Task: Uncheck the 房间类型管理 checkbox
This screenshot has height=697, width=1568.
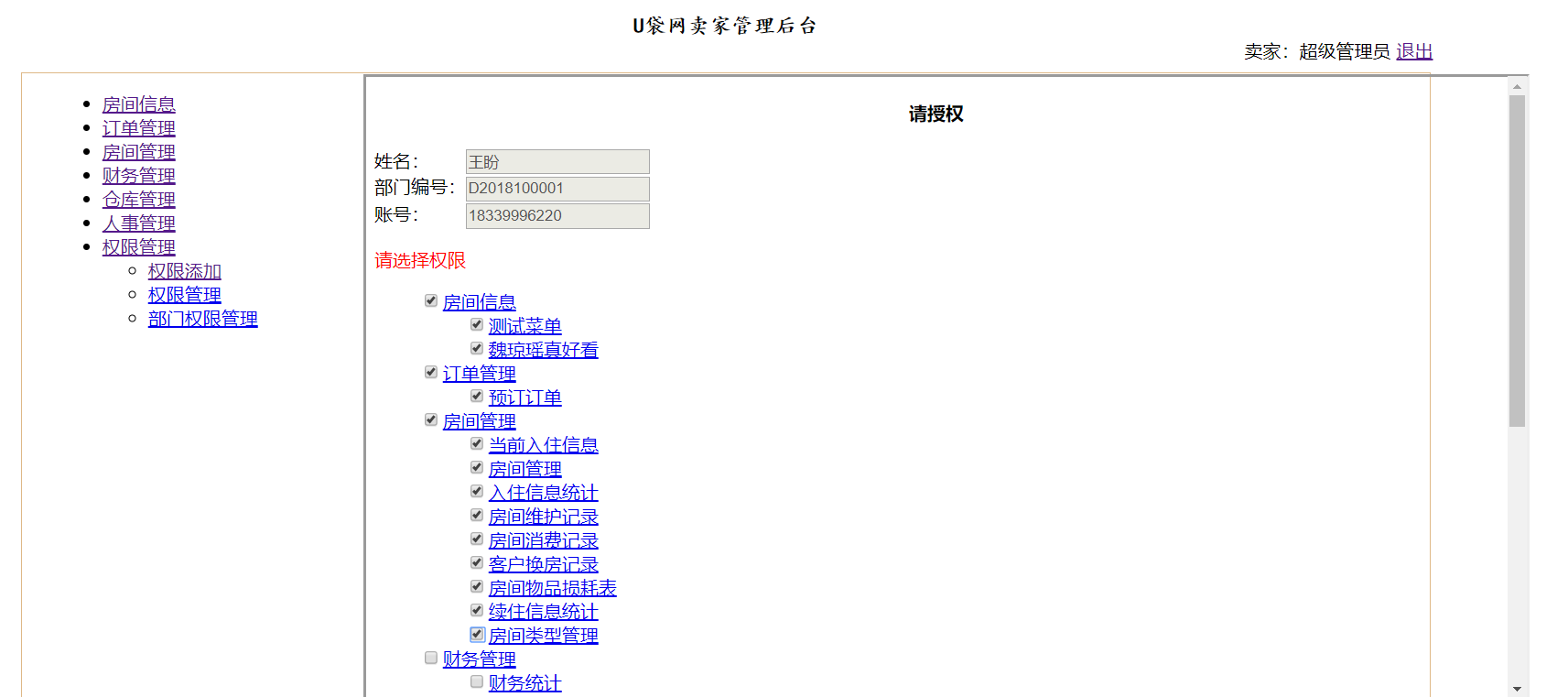Action: (477, 634)
